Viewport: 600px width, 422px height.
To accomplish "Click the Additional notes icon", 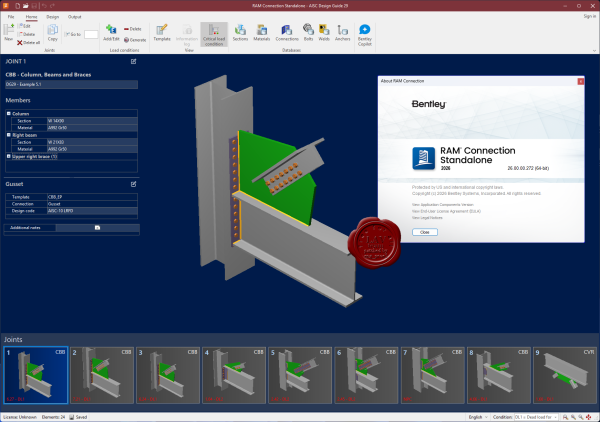I will click(97, 228).
